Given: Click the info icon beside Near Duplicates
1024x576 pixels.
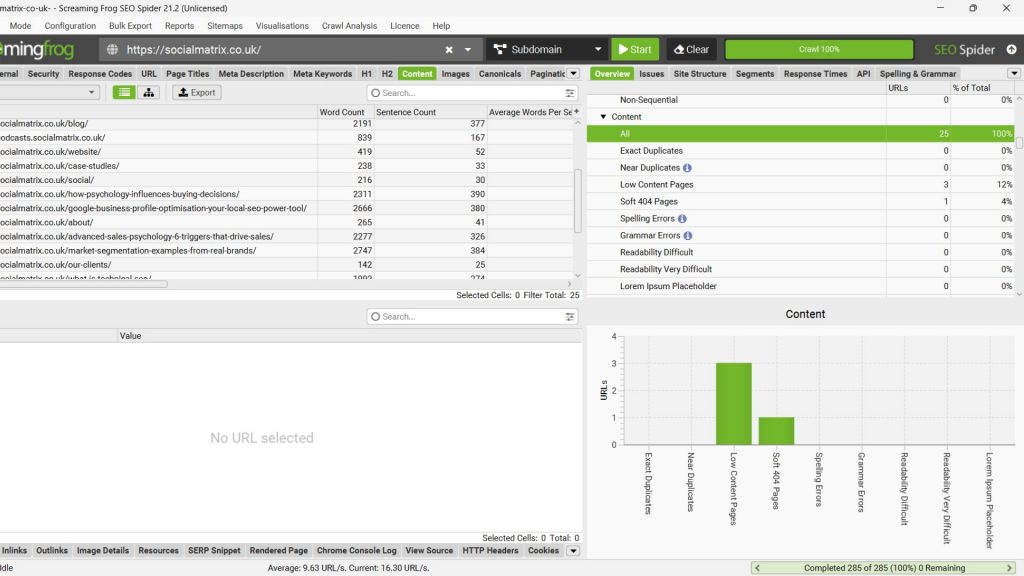Looking at the screenshot, I should tap(688, 168).
